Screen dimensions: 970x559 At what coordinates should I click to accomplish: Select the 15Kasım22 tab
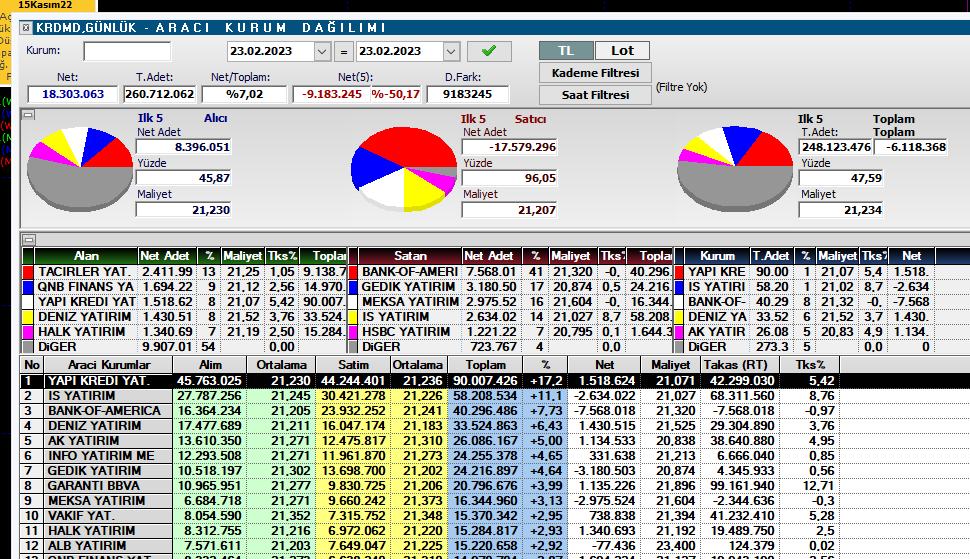pyautogui.click(x=48, y=5)
